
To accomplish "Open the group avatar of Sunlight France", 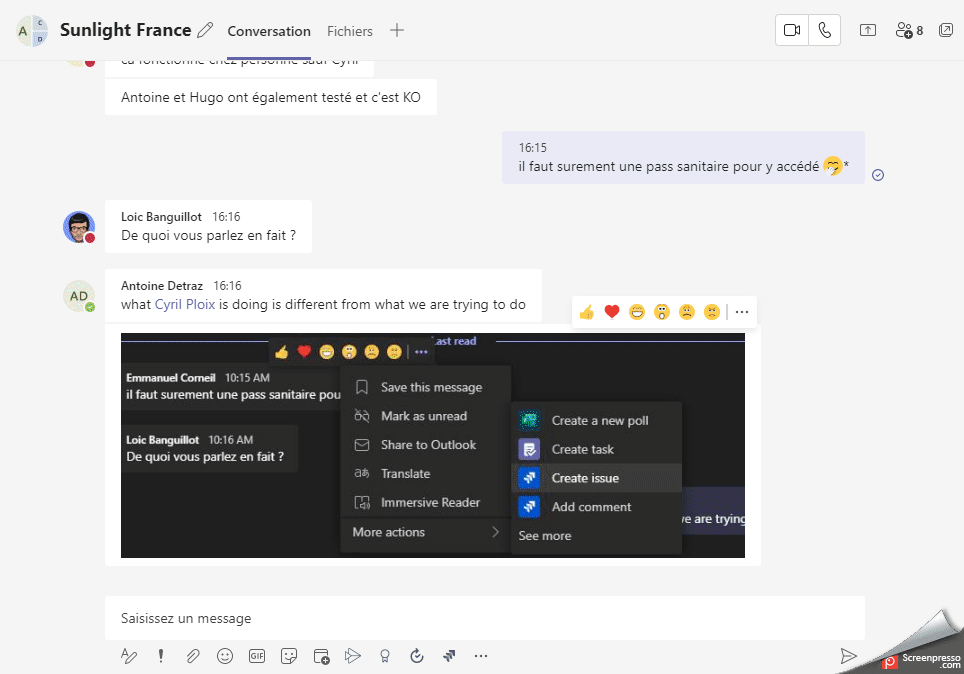I will pyautogui.click(x=32, y=31).
